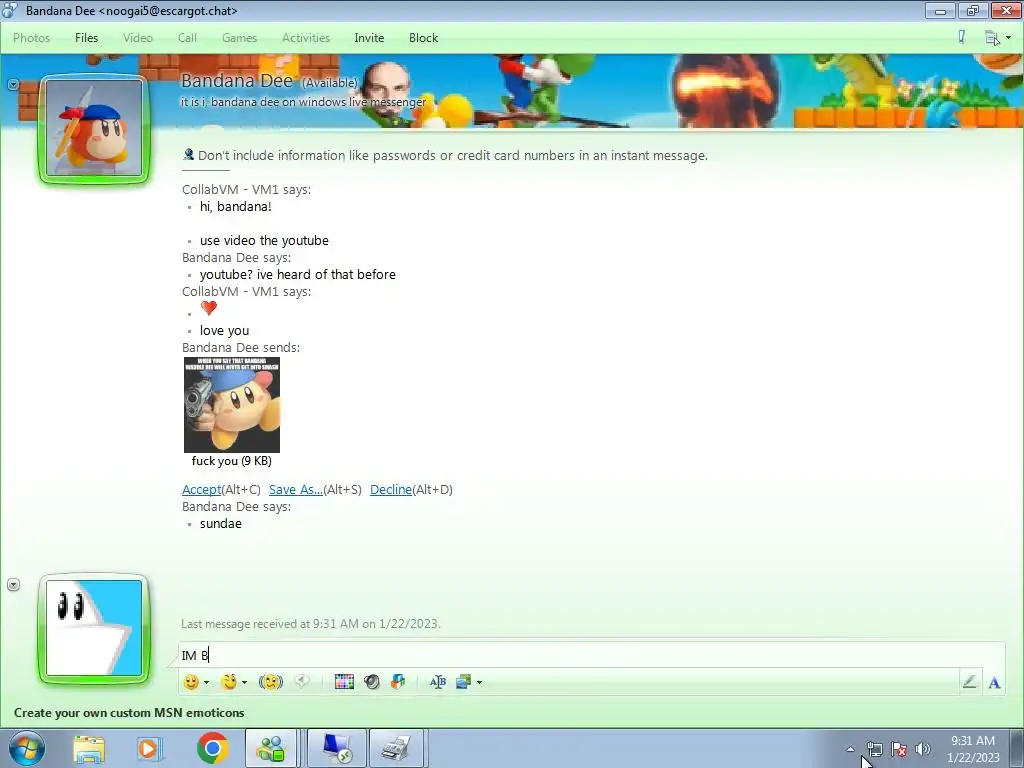The width and height of the screenshot is (1024, 768).
Task: Collapse the contact's display picture panel
Action: (x=13, y=84)
